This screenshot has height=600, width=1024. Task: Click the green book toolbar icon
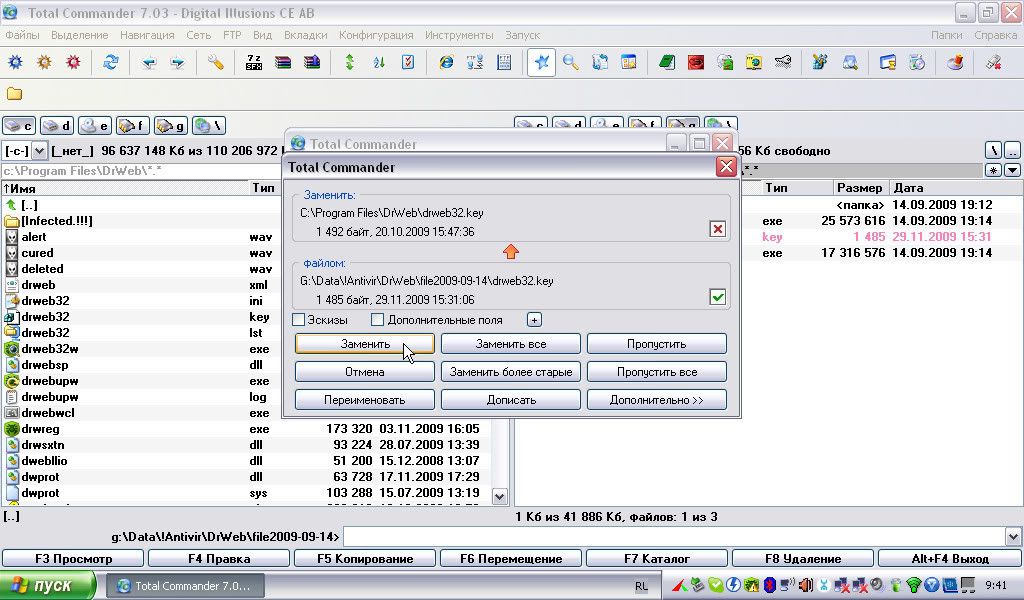click(x=667, y=63)
